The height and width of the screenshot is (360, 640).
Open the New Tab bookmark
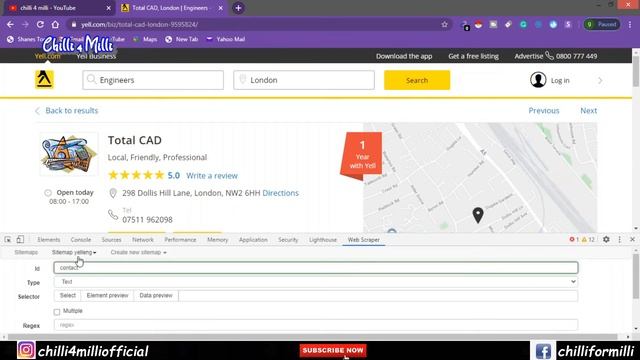click(182, 39)
